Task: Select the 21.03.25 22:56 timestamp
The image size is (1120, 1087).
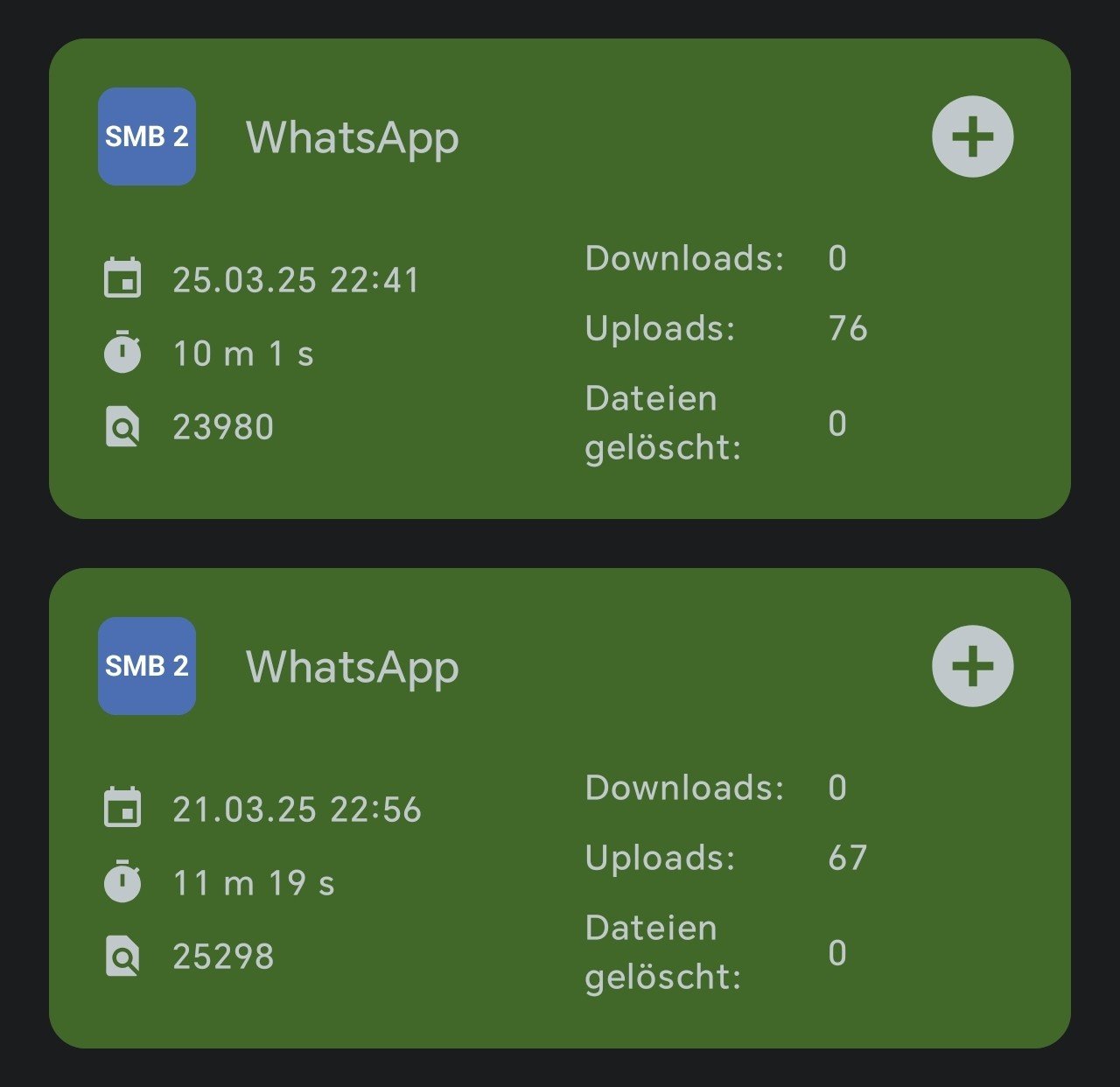Action: pos(297,810)
